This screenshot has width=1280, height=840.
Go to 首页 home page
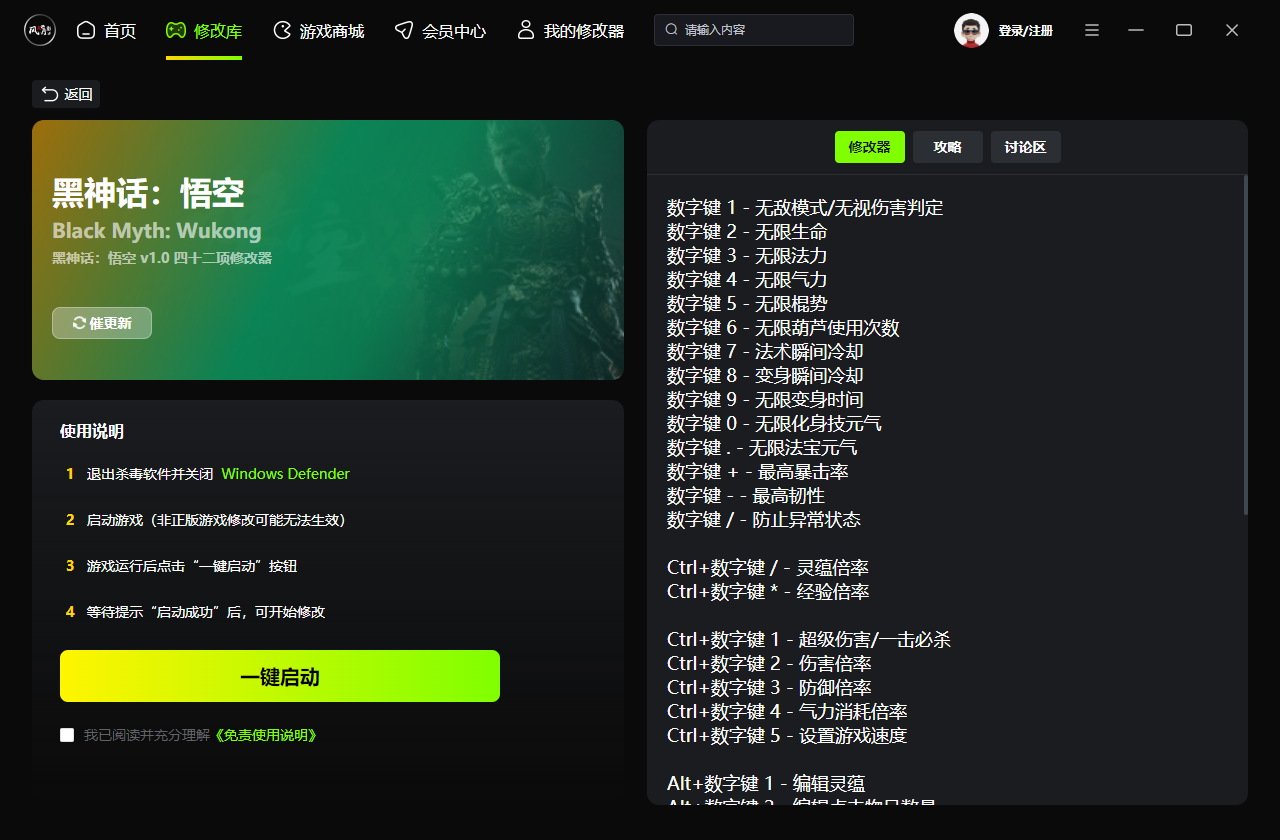[x=107, y=31]
